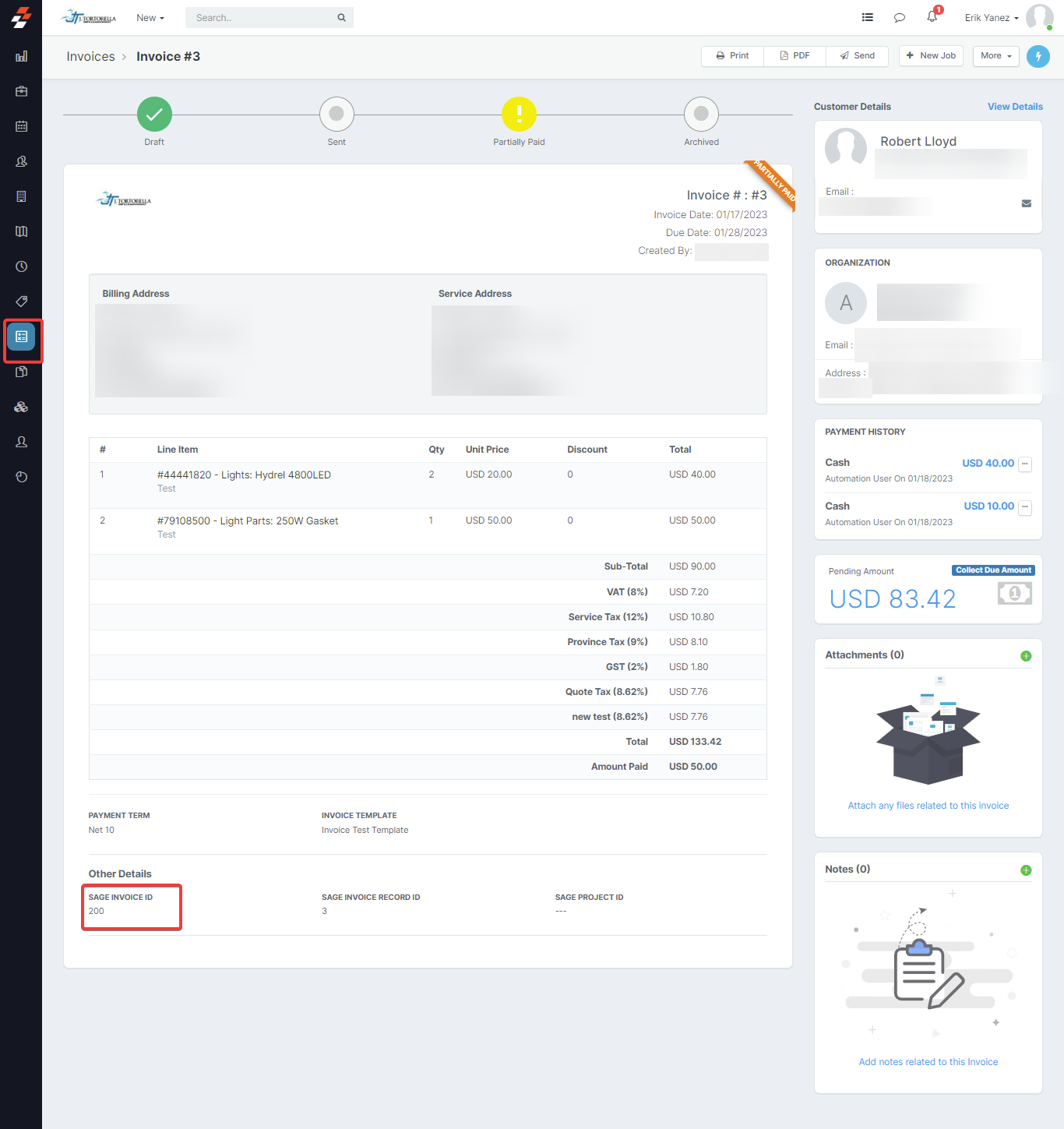Click the Amount Paid value USD 50.00

pyautogui.click(x=693, y=767)
